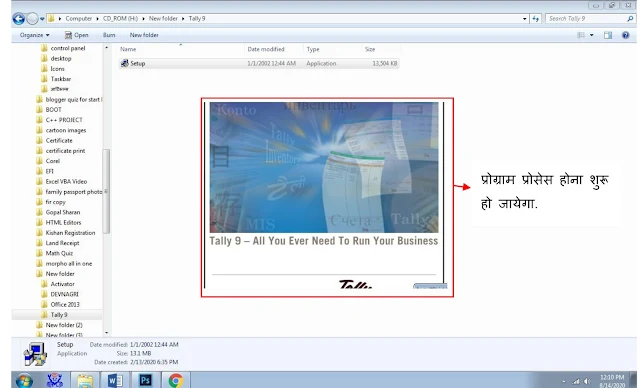Screen dimensions: 640x388
Task: Sort by the Date modified column header
Action: click(266, 49)
